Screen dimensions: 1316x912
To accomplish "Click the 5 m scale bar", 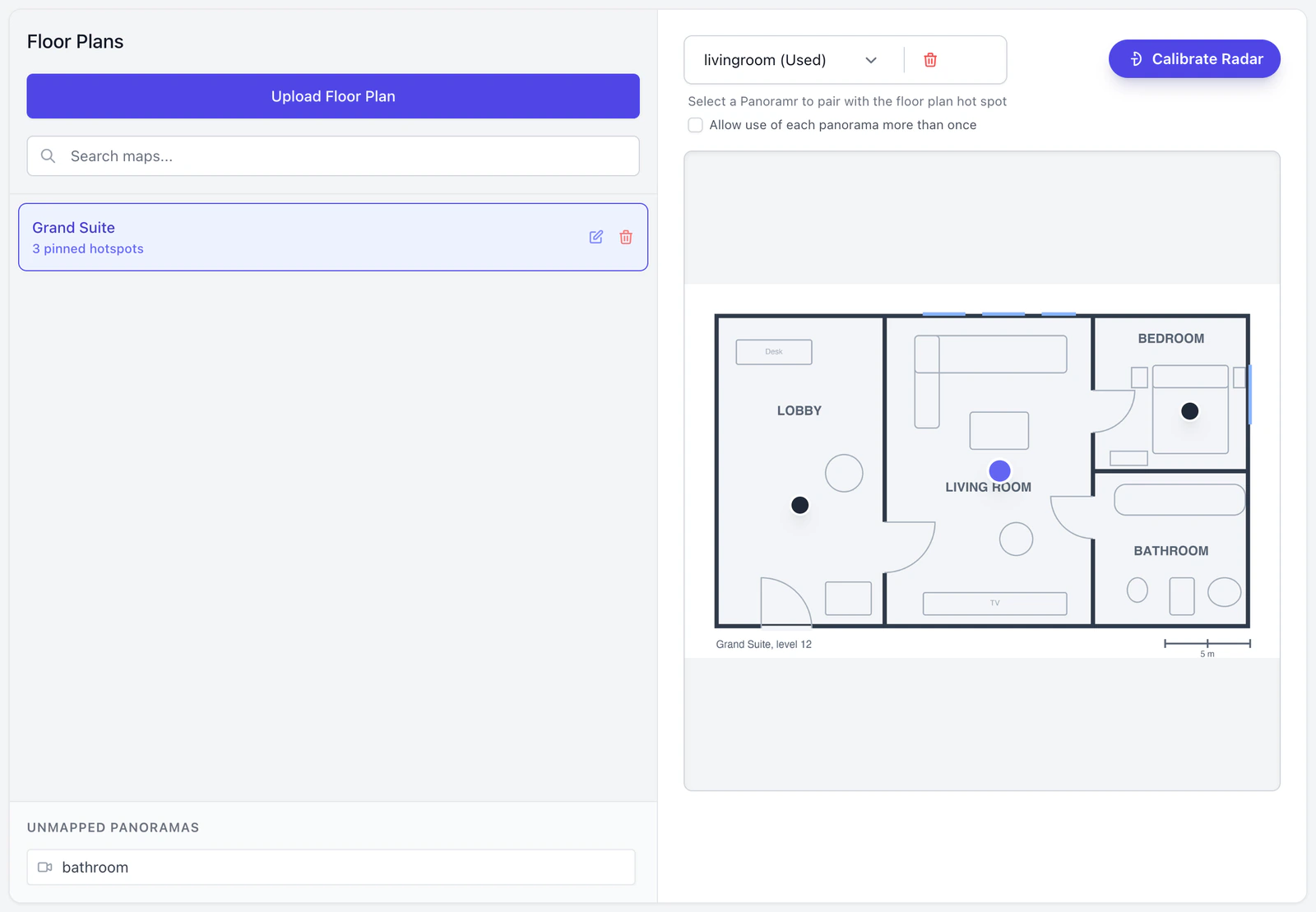I will pyautogui.click(x=1207, y=646).
